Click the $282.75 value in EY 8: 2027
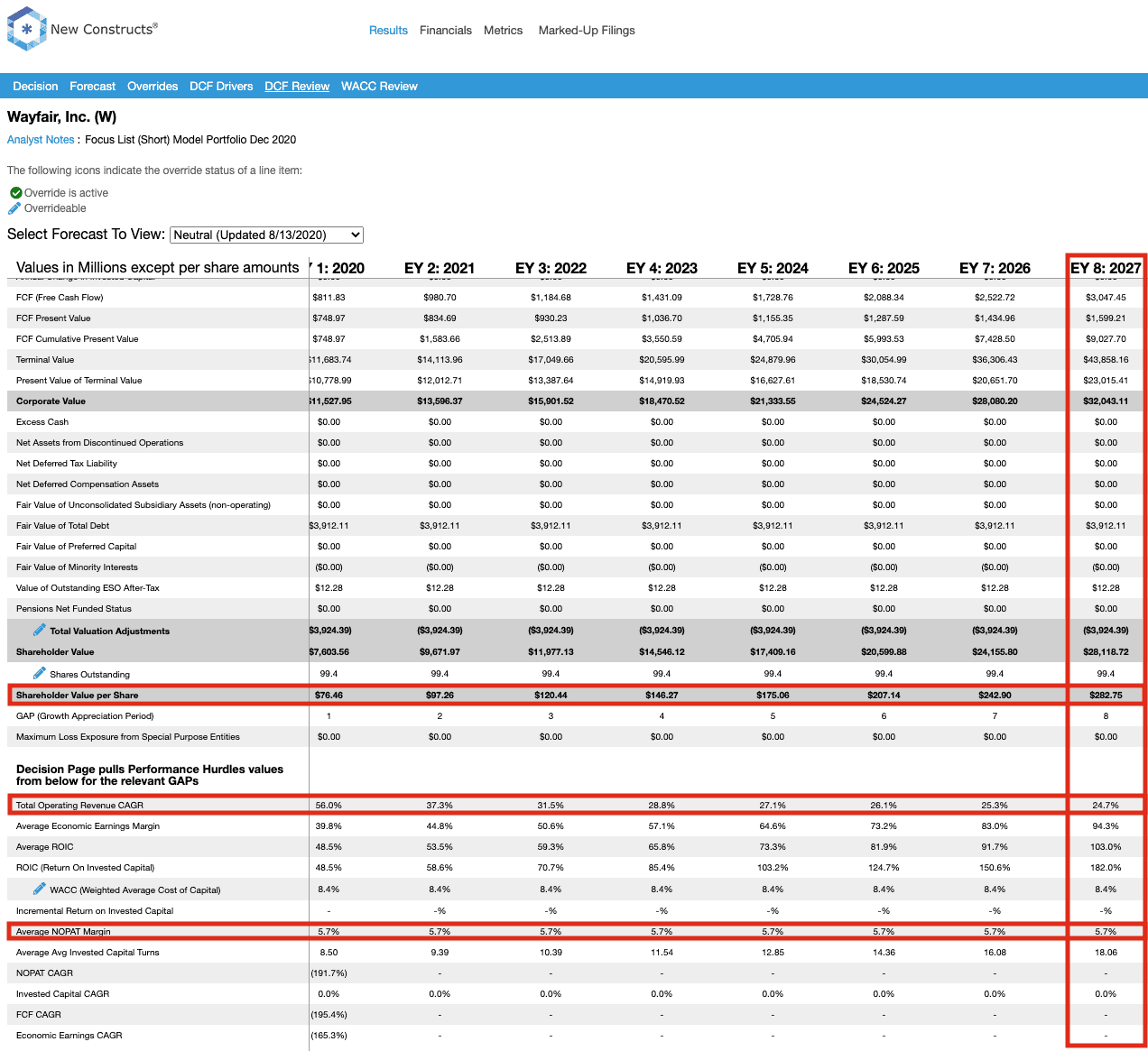Image resolution: width=1148 pixels, height=1051 pixels. pyautogui.click(x=1106, y=696)
